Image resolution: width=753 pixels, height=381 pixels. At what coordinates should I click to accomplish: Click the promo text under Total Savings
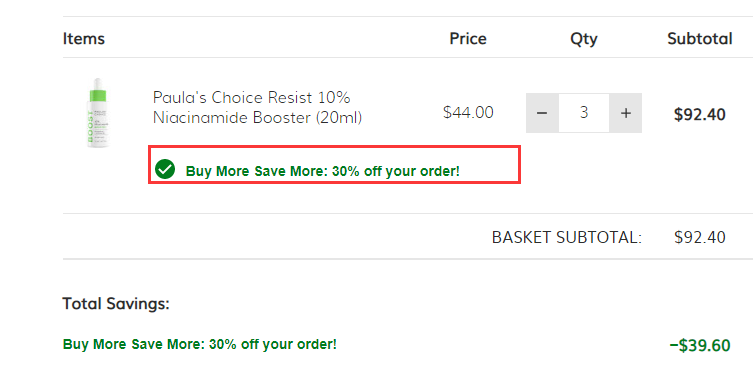pos(200,344)
